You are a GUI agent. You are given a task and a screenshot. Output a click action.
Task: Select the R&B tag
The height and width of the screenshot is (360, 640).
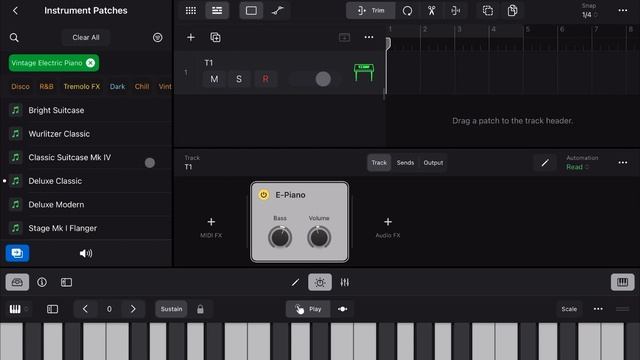pyautogui.click(x=47, y=87)
